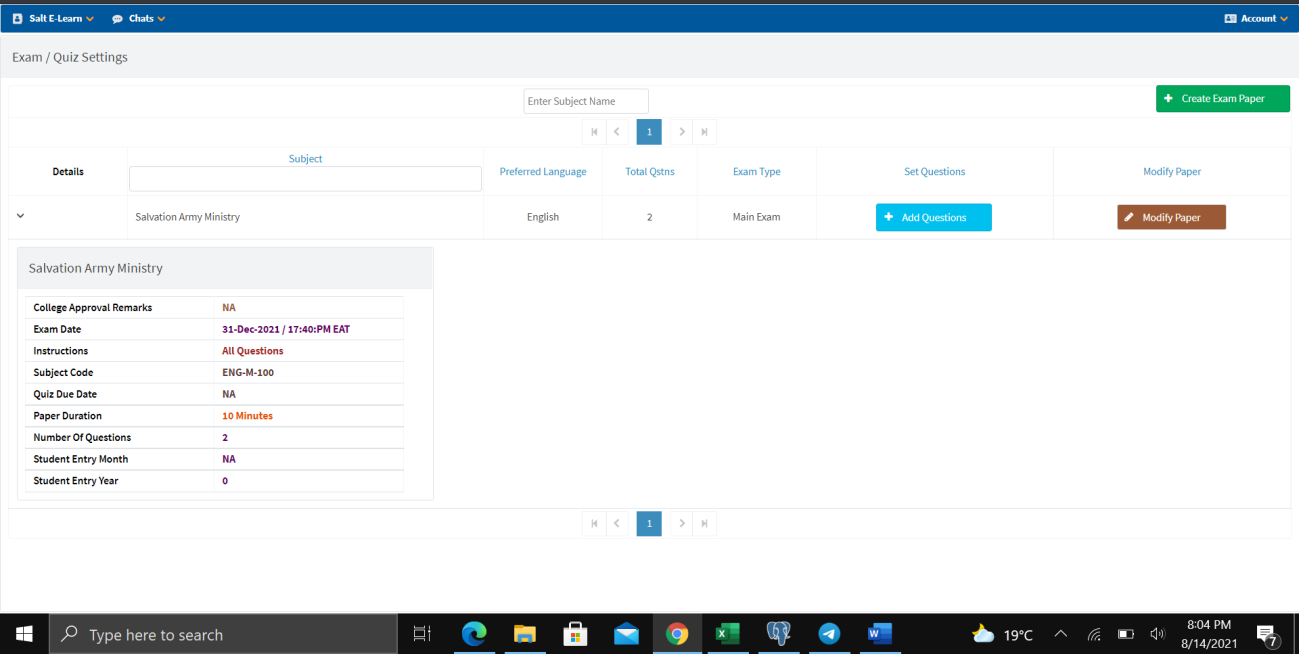
Task: Click the Add Questions button
Action: [933, 218]
